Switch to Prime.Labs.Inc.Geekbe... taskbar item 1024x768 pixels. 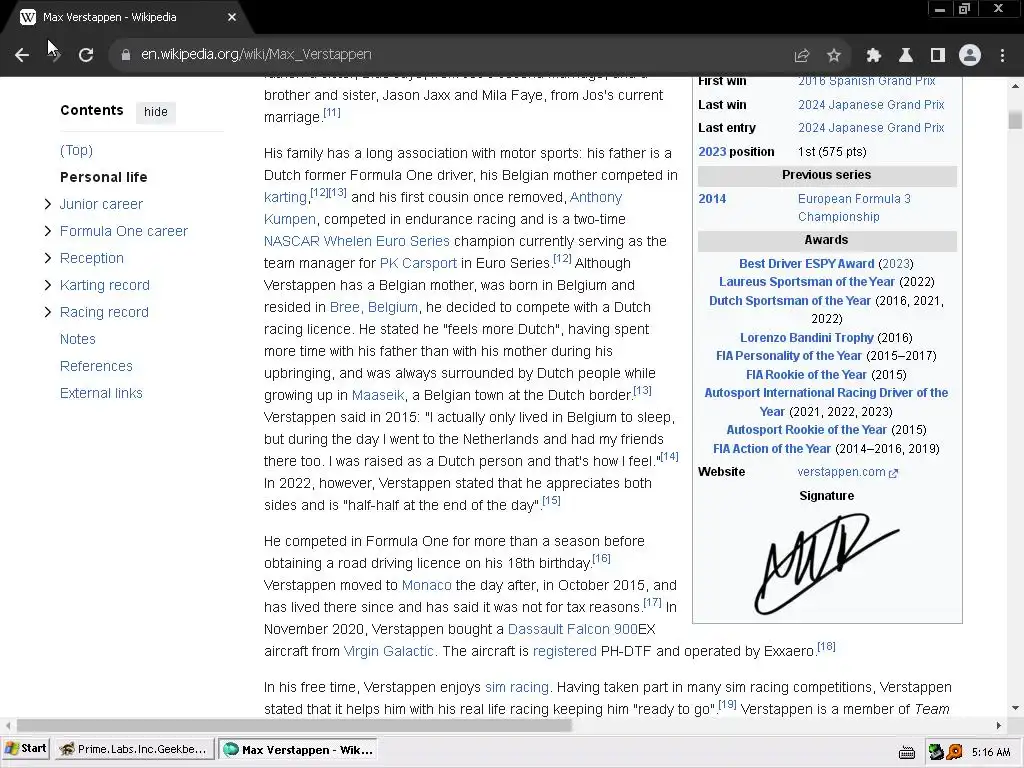(134, 750)
